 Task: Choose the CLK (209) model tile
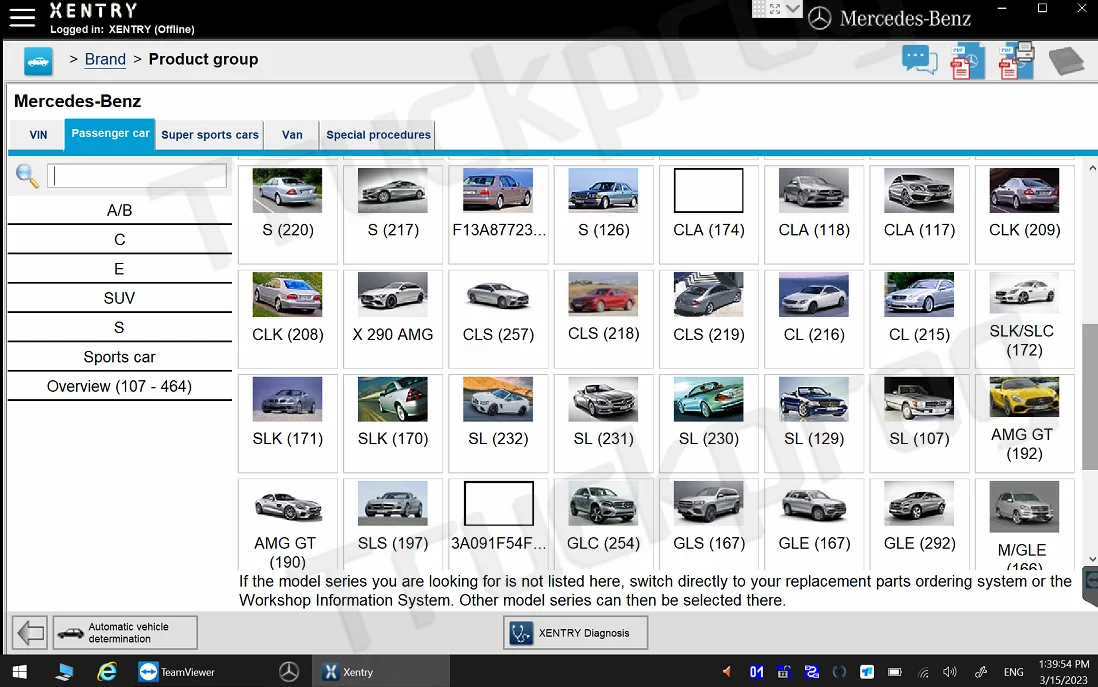[1024, 214]
